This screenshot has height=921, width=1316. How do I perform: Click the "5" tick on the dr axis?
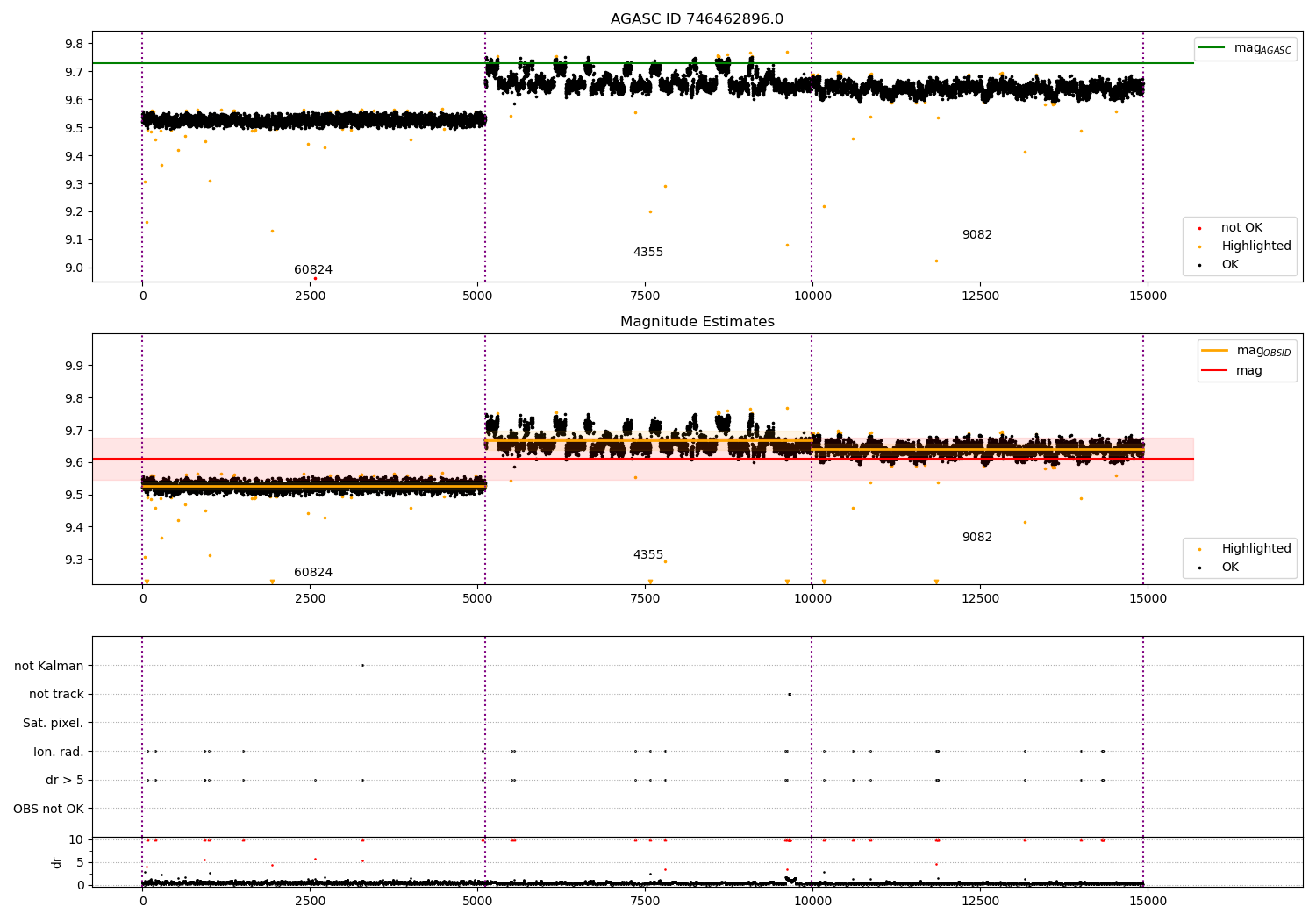81,862
